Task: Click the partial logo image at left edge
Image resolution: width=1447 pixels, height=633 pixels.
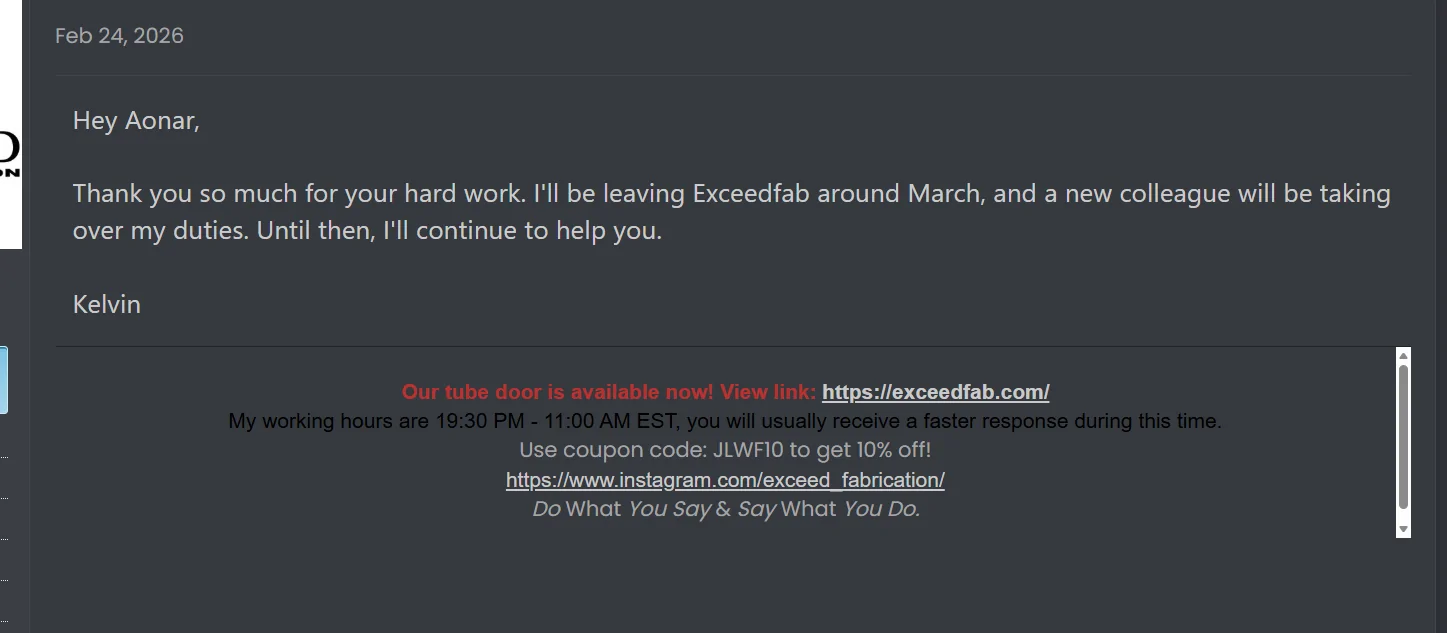Action: (10, 124)
